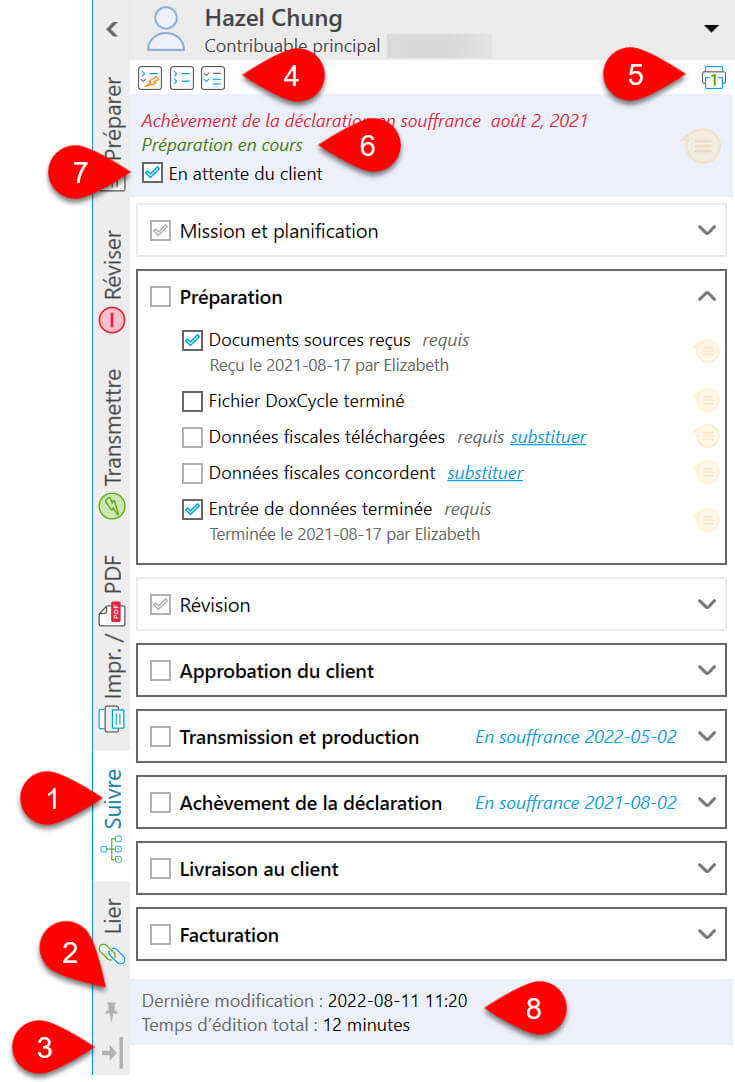Viewport: 735px width, 1082px height.
Task: Click the printer icon in the top right
Action: [x=713, y=77]
